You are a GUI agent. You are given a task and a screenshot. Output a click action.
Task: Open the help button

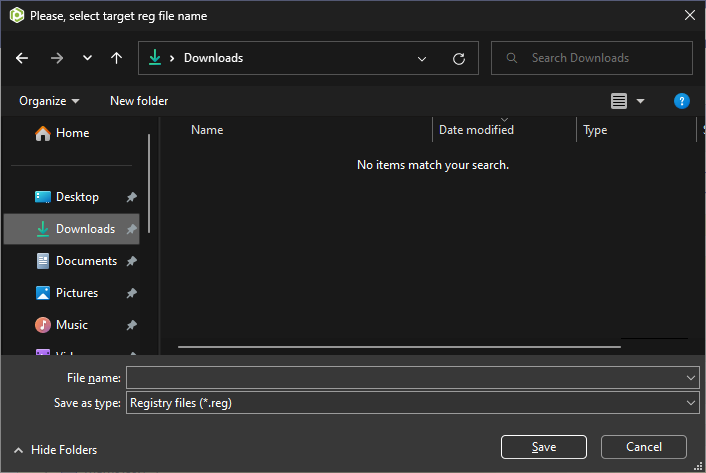pos(682,101)
